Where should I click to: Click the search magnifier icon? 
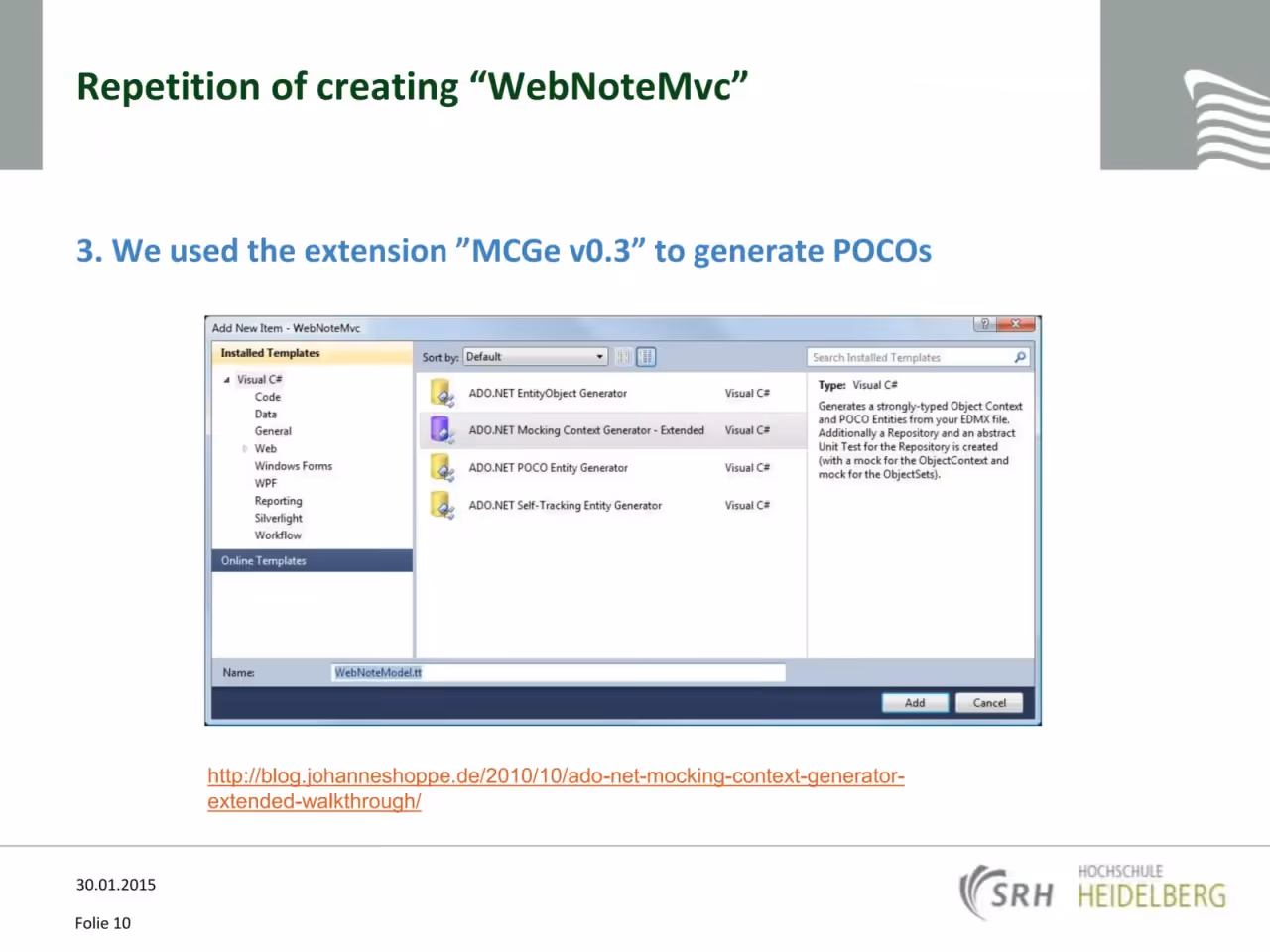pos(1020,357)
